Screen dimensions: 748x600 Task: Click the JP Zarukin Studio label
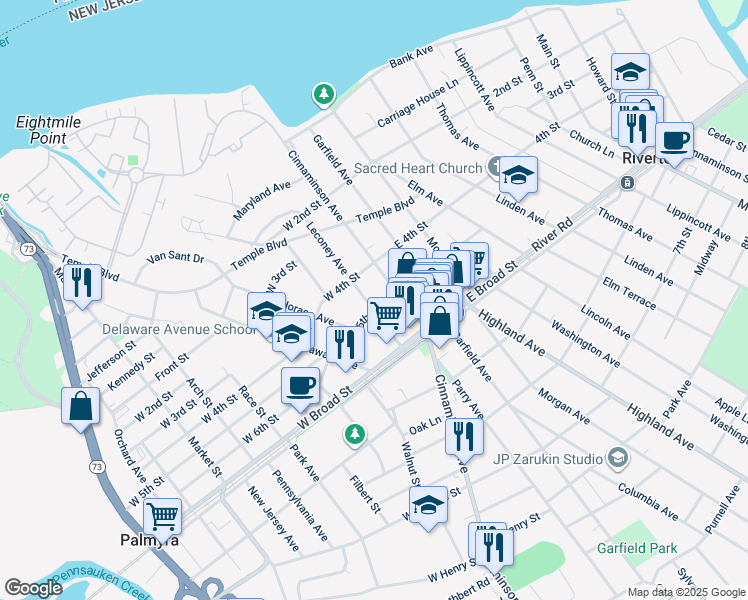pyautogui.click(x=548, y=459)
